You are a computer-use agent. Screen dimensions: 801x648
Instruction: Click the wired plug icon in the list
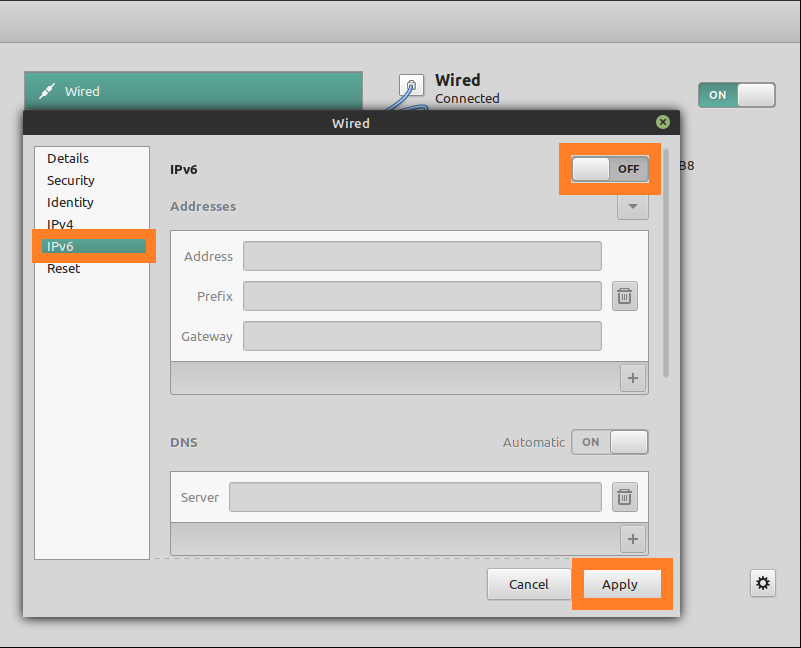click(47, 91)
